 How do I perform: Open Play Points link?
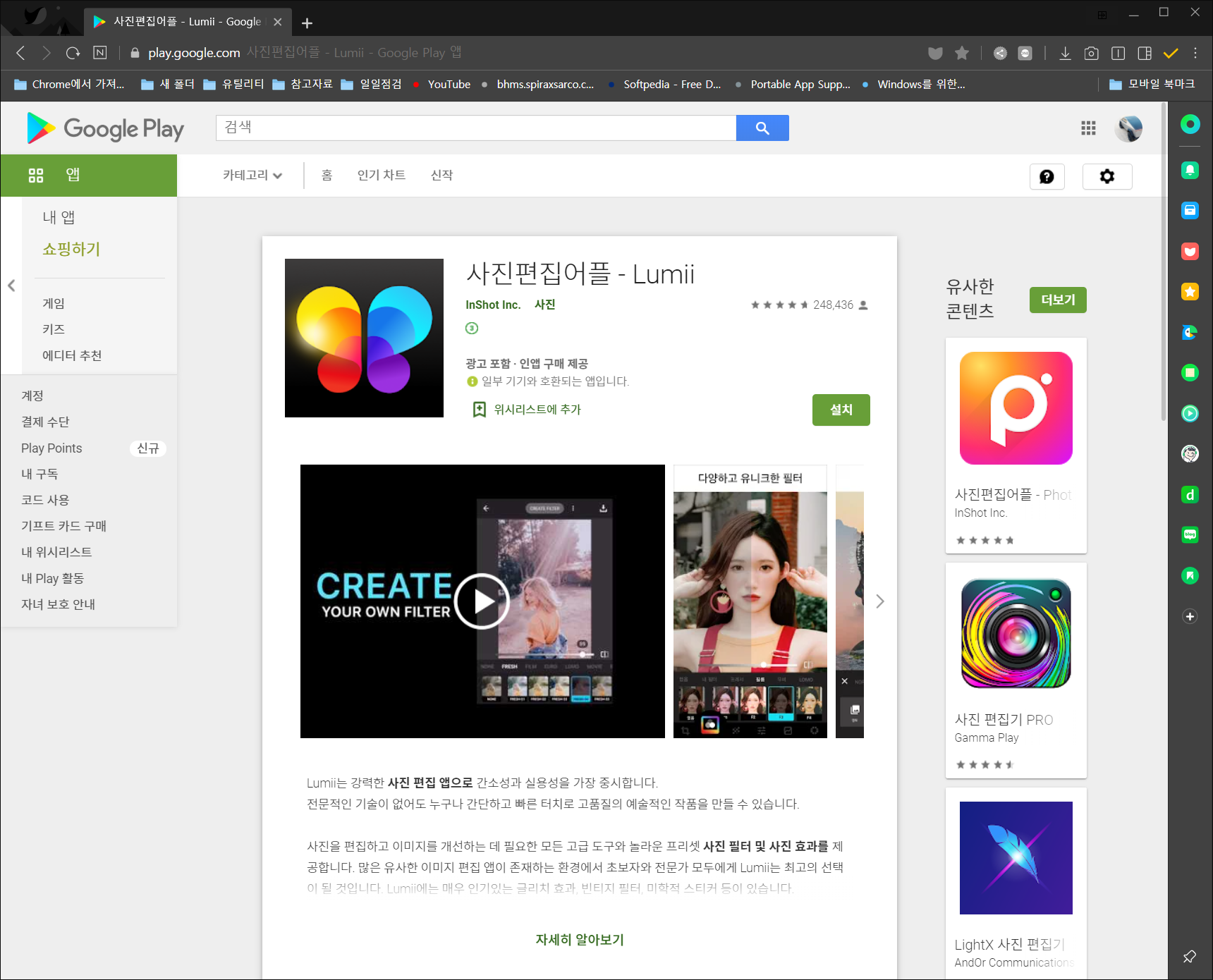coord(51,448)
